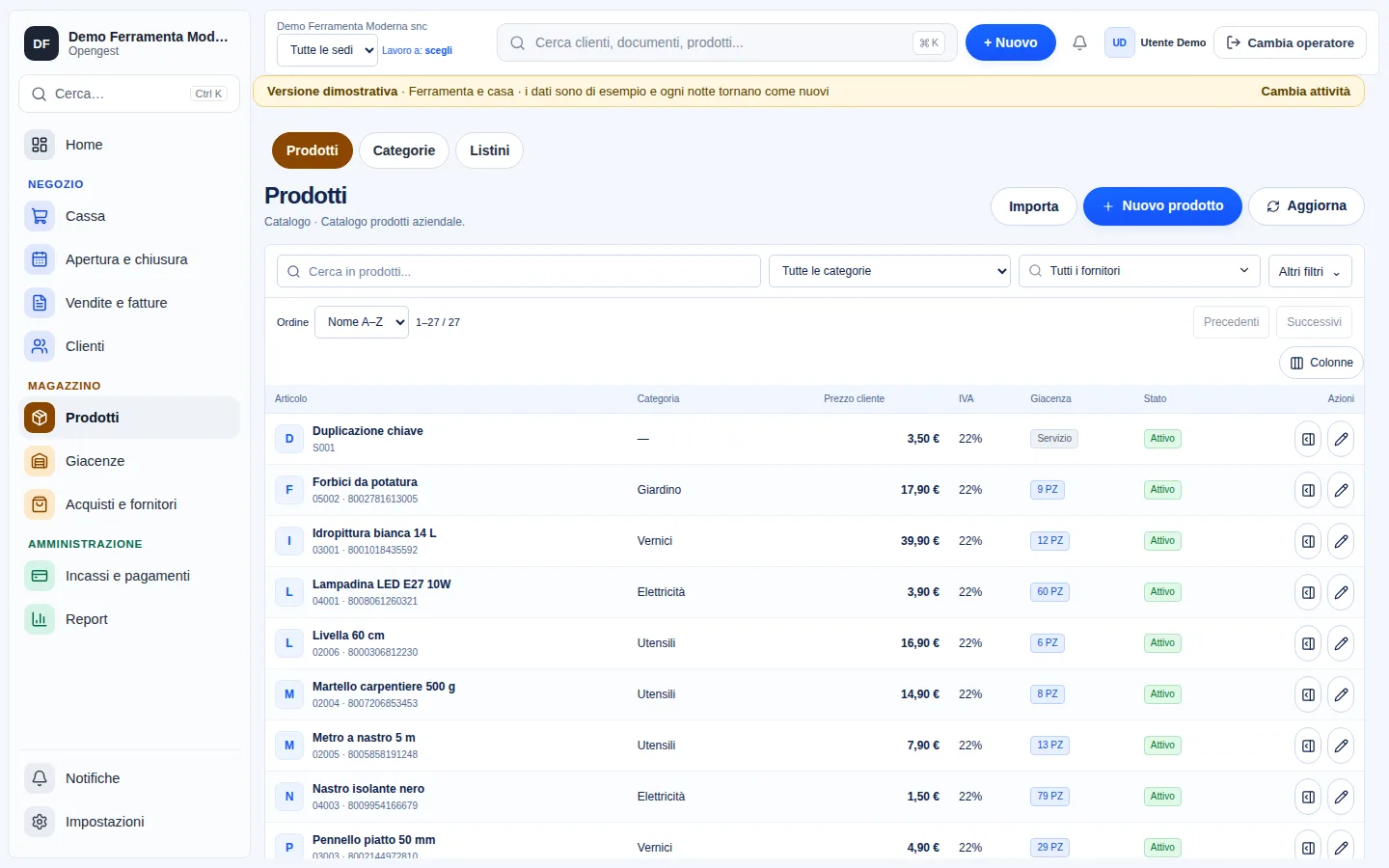Click the Nuovo prodotto button
Viewport: 1389px width, 868px height.
(x=1162, y=206)
